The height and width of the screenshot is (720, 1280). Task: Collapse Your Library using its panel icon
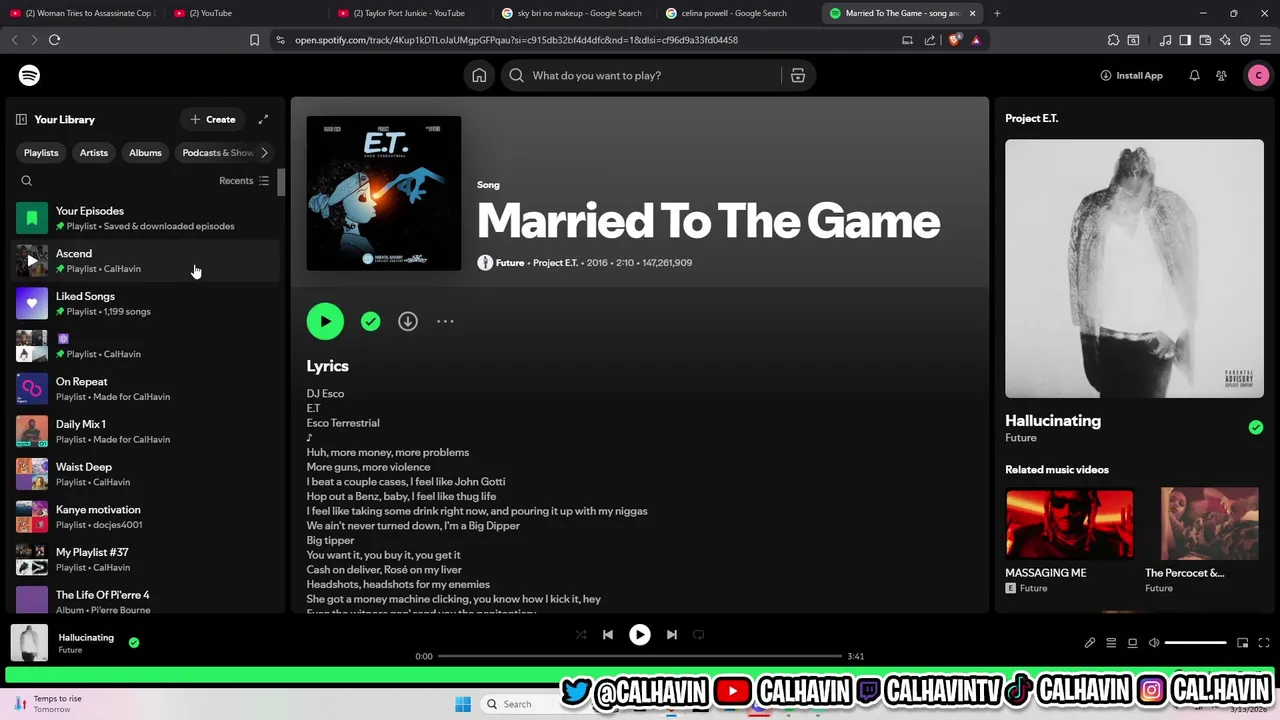click(21, 119)
